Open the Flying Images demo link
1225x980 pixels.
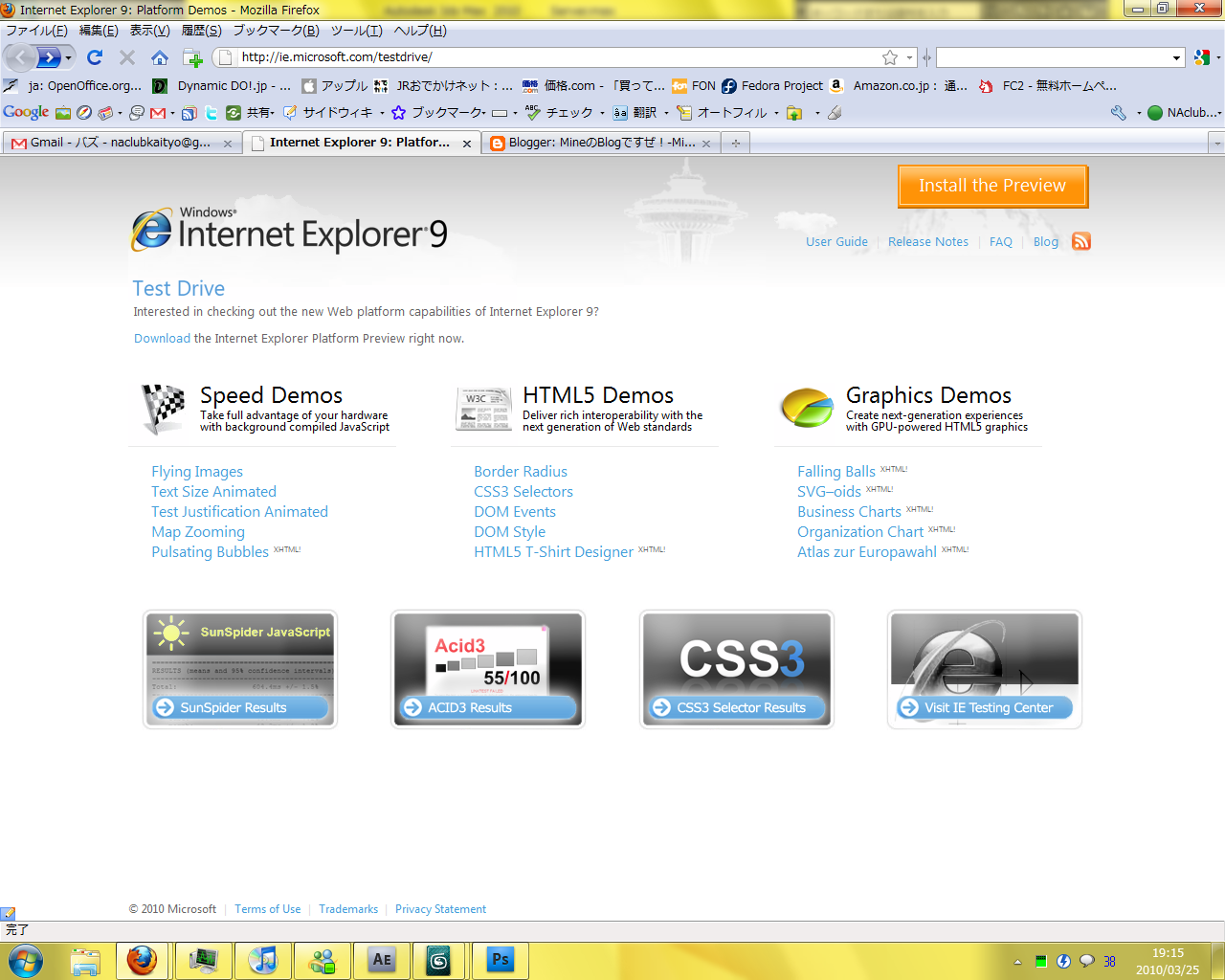[197, 472]
